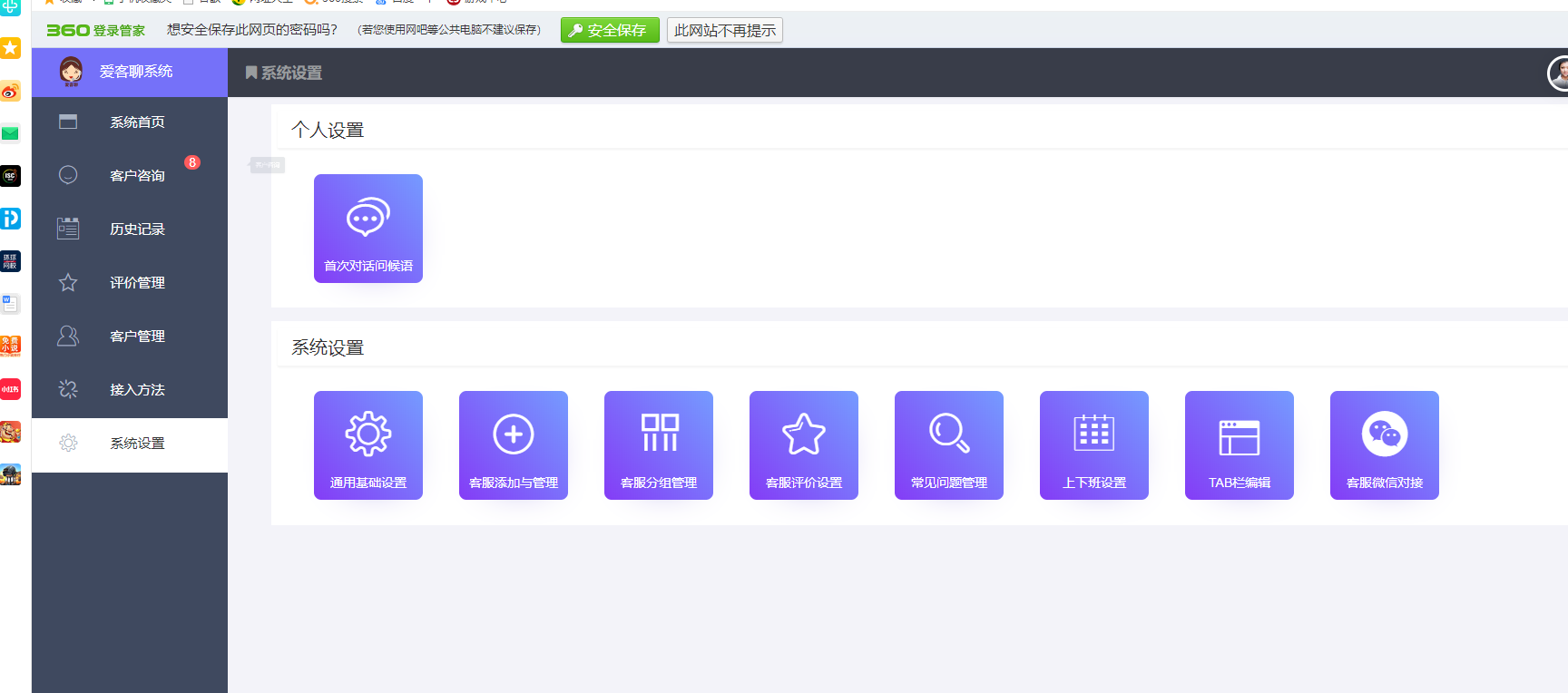Open the 客服评价设置 star tile
Screen dimensions: 1568x693
click(803, 445)
